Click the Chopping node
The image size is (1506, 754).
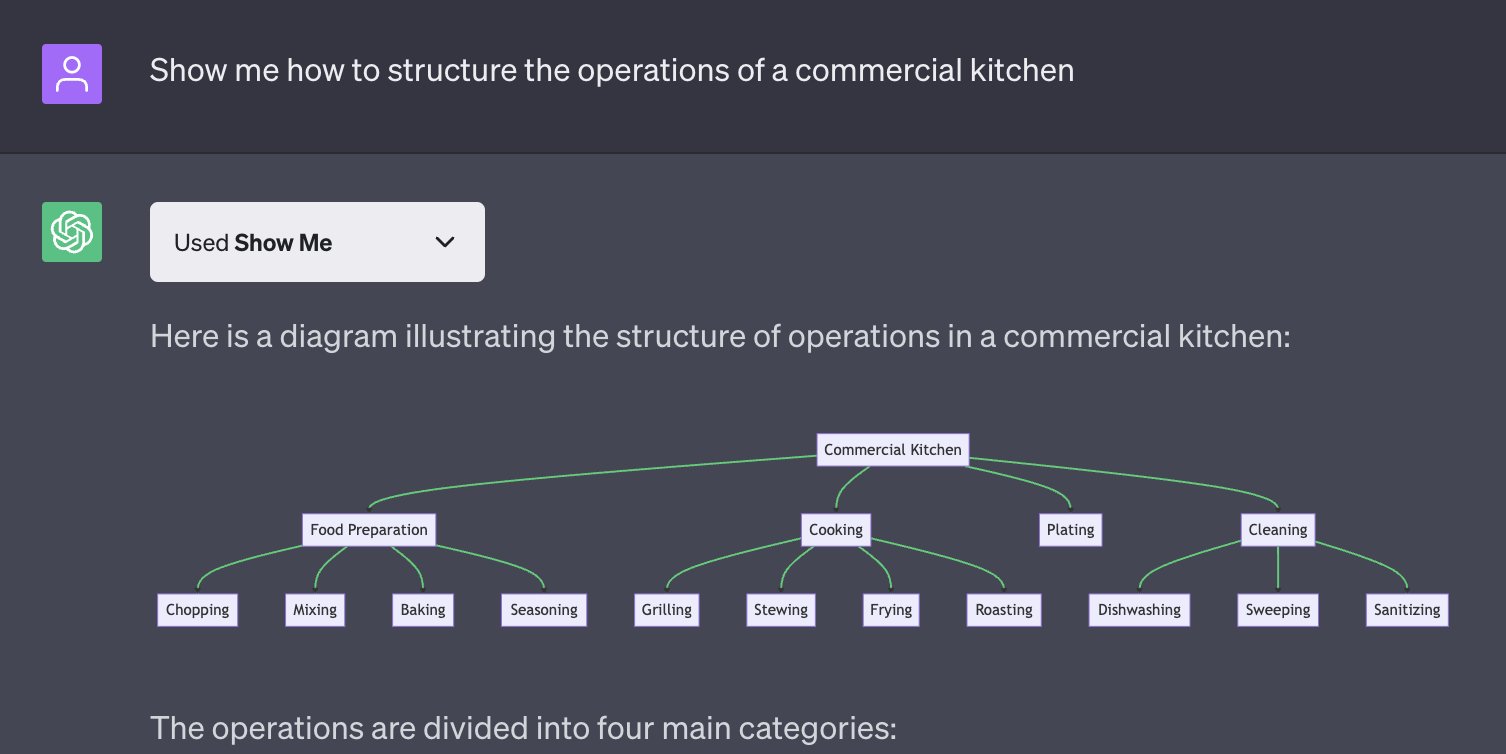[198, 610]
